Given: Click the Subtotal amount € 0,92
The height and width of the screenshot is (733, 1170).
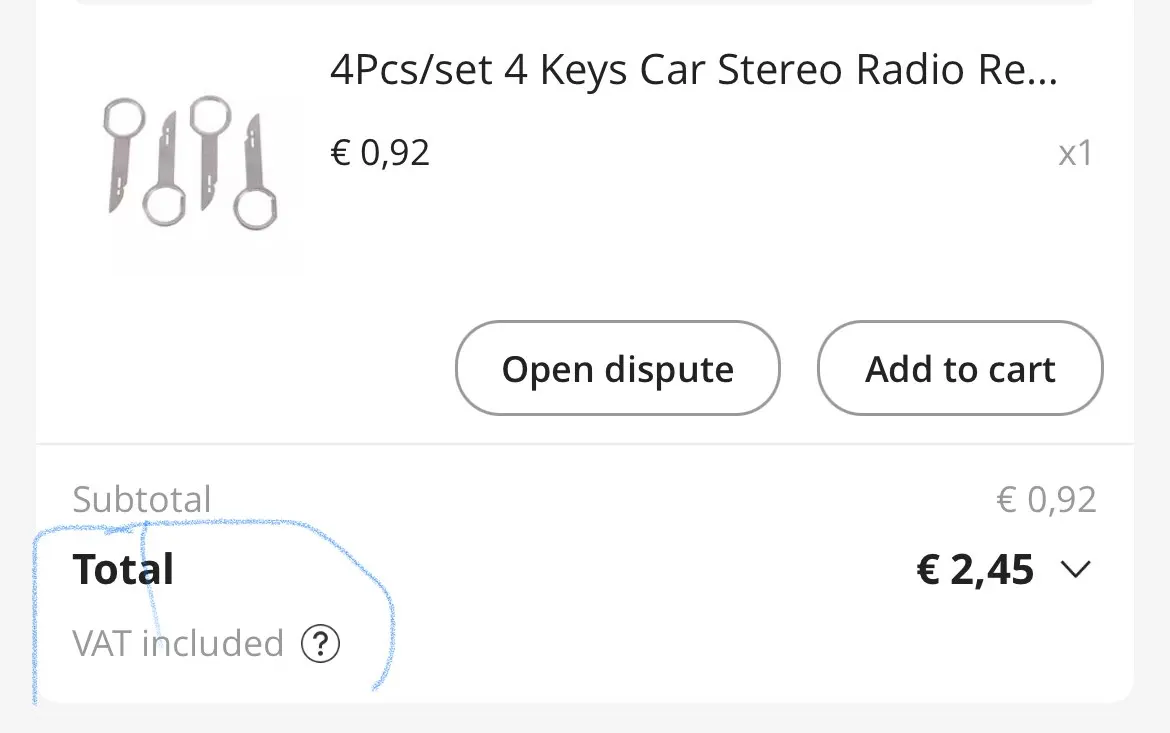Looking at the screenshot, I should (x=1046, y=499).
